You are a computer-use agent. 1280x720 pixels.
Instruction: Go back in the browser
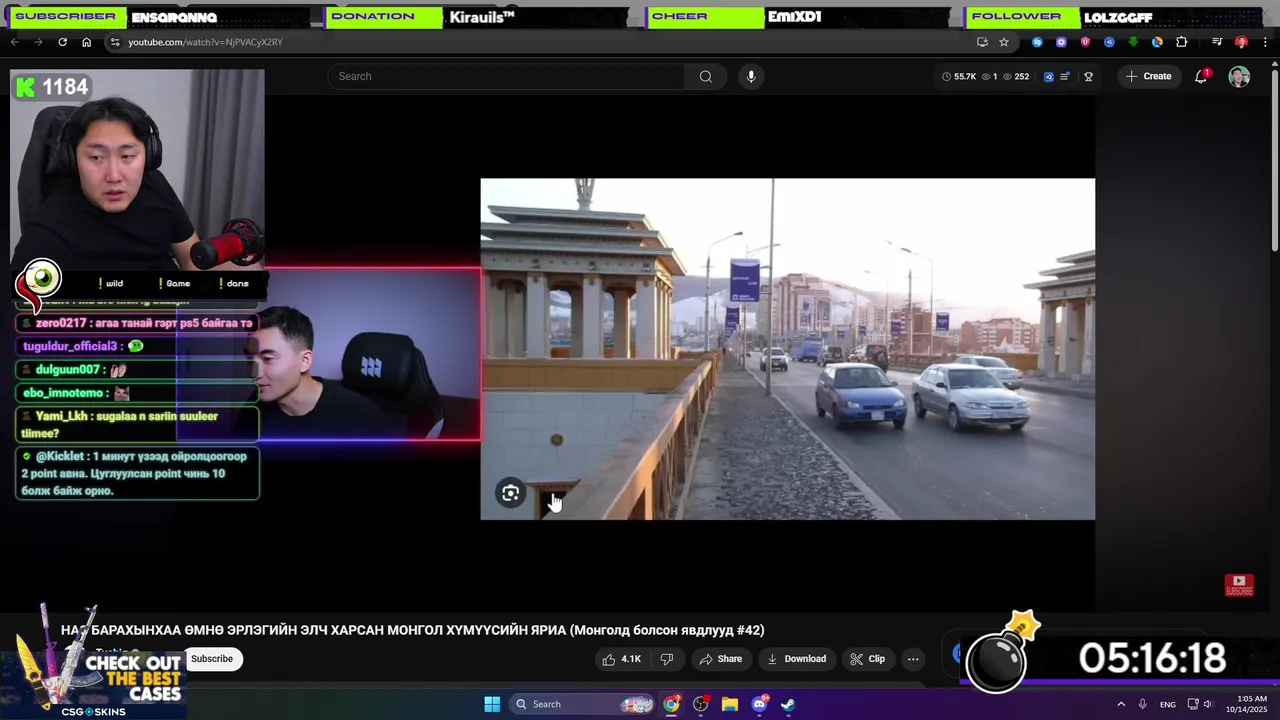[x=14, y=42]
